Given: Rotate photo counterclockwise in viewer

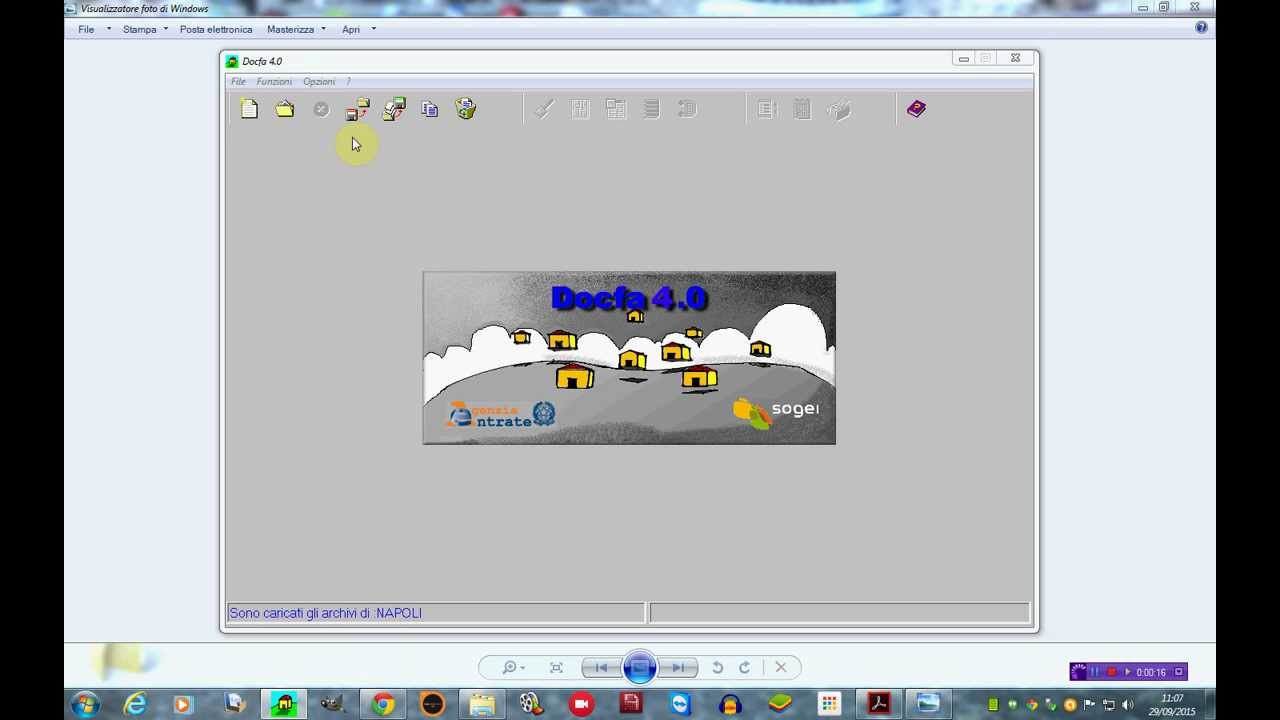Looking at the screenshot, I should [x=717, y=668].
